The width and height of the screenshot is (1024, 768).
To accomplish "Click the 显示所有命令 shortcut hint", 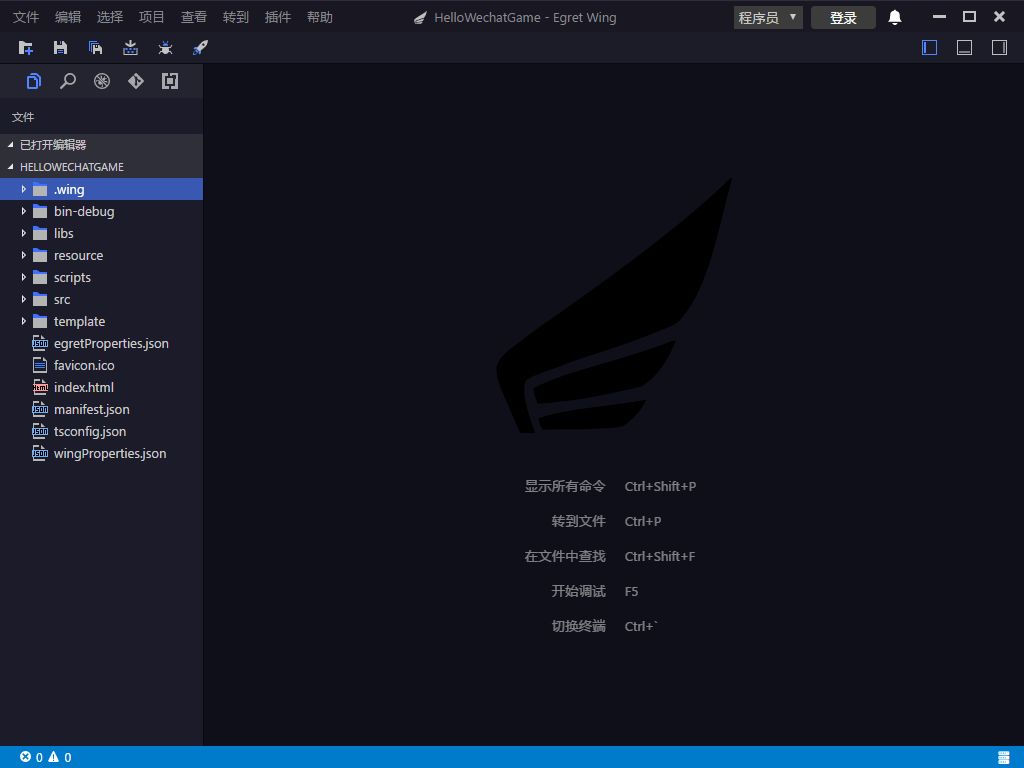I will 565,486.
